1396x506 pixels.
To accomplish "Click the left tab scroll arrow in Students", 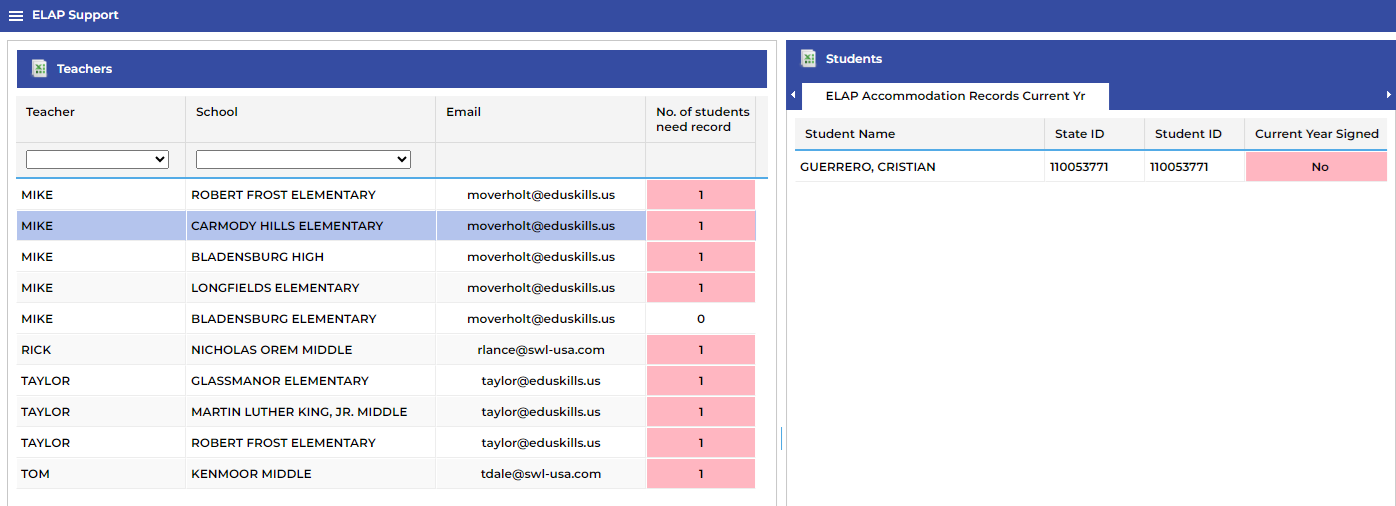I will (793, 95).
